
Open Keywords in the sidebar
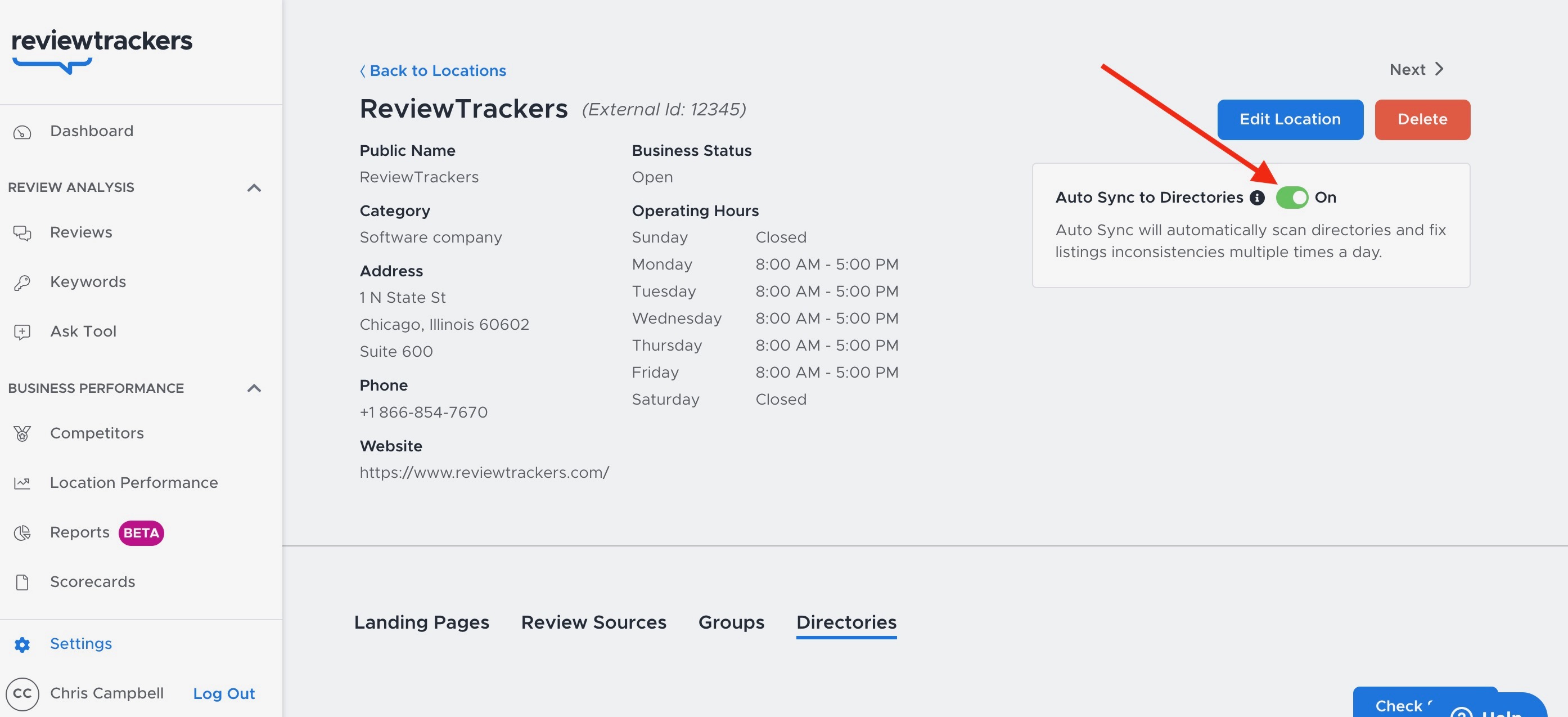88,282
